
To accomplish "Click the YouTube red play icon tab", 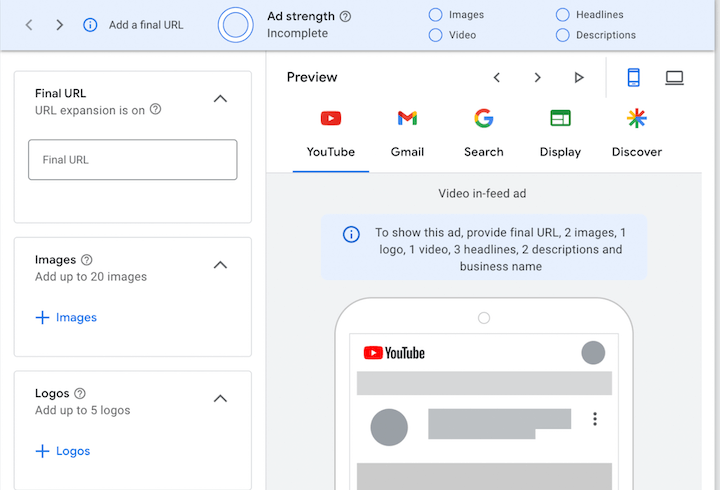I will pos(331,118).
